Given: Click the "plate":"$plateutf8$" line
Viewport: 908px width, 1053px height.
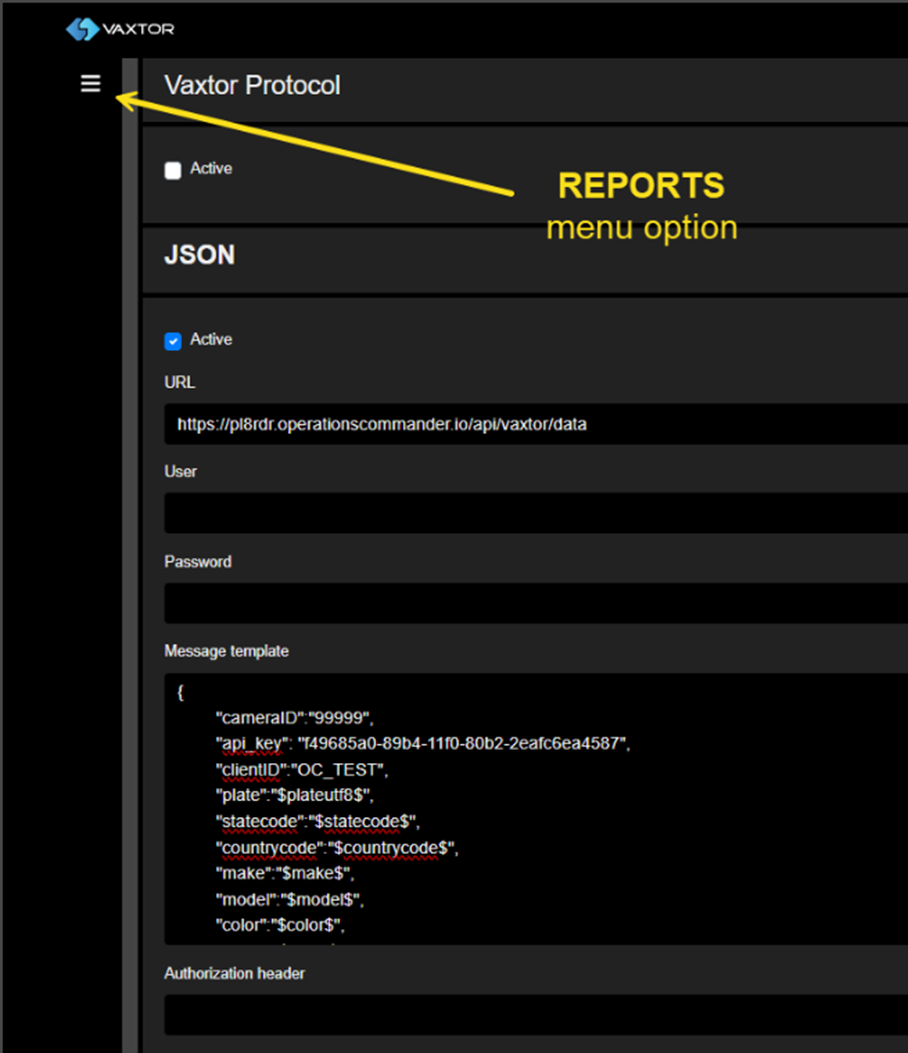Looking at the screenshot, I should tap(293, 795).
